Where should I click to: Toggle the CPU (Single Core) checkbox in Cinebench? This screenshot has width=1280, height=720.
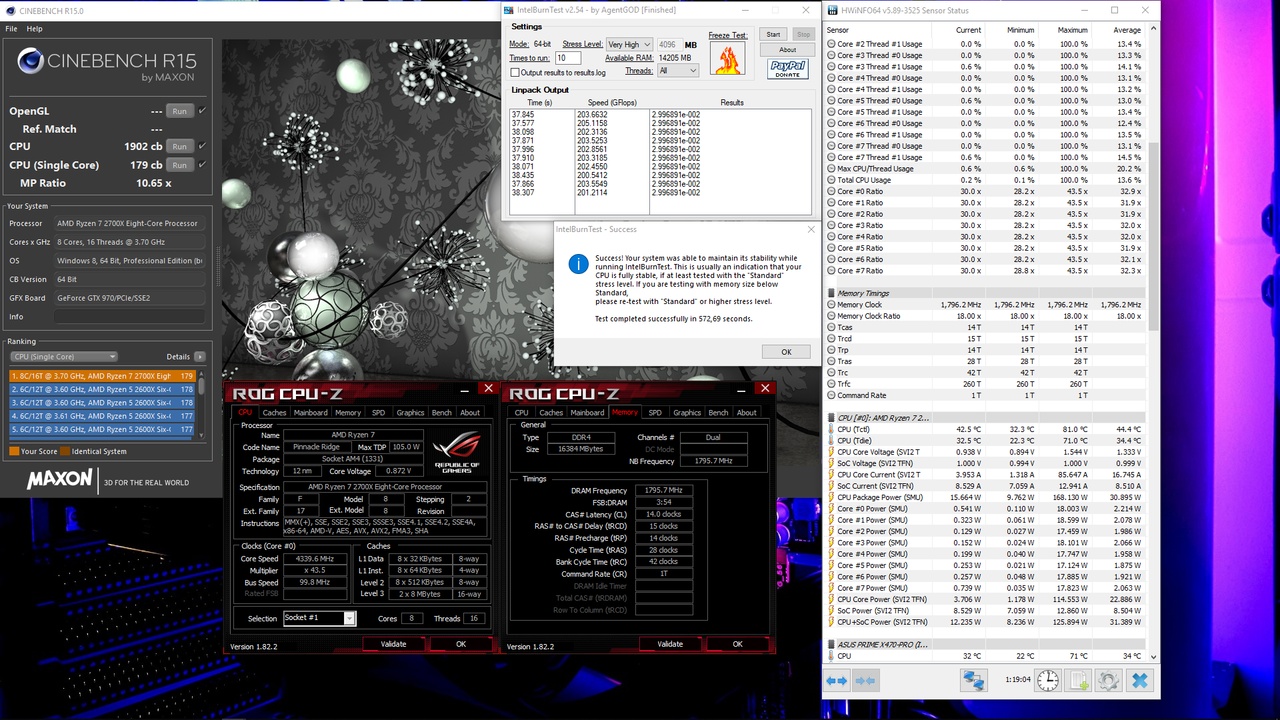coord(202,164)
